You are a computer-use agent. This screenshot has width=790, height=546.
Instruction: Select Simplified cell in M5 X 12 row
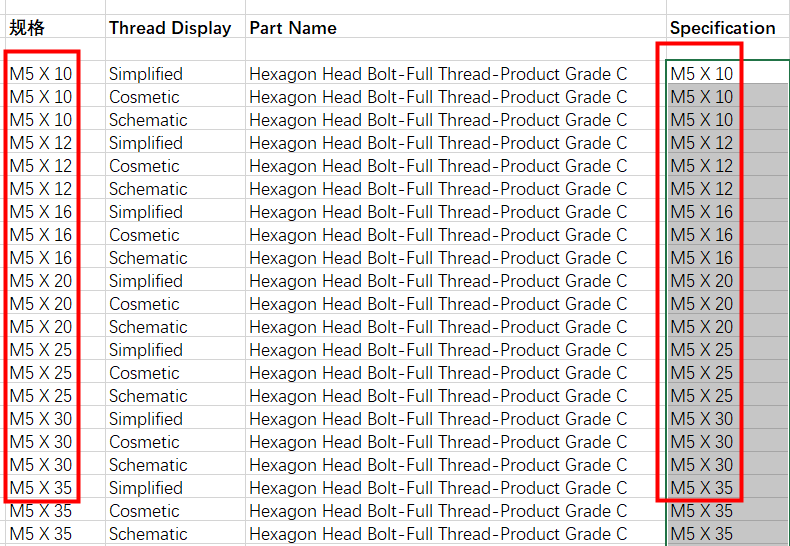point(175,143)
